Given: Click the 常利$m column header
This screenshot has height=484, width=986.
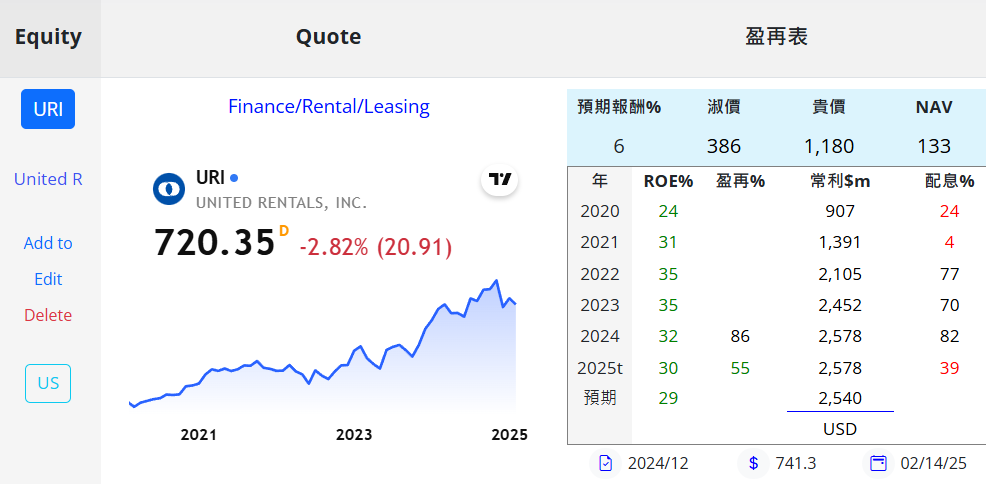Looking at the screenshot, I should pyautogui.click(x=840, y=182).
